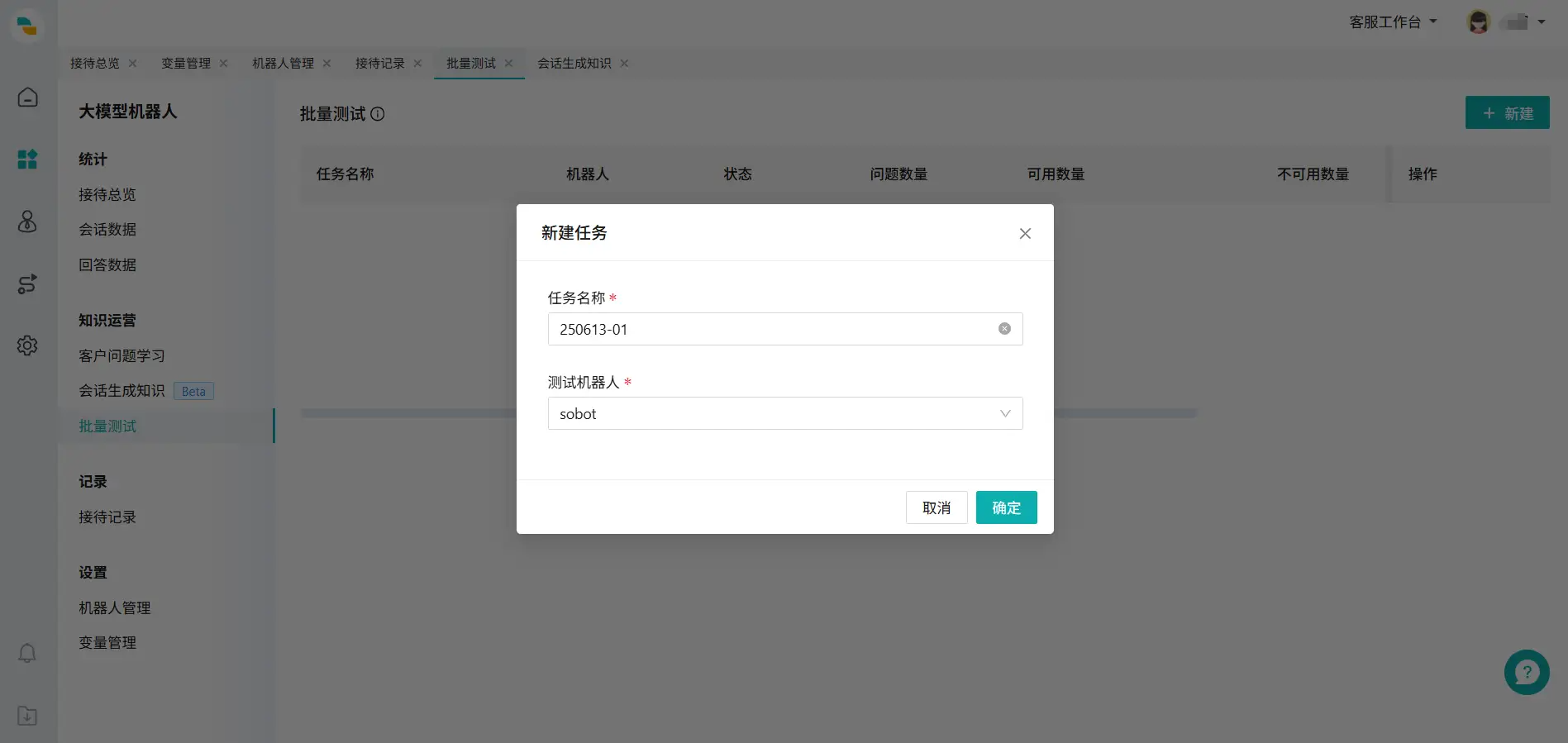1568x743 pixels.
Task: Expand the user account dropdown arrow
Action: click(1542, 22)
